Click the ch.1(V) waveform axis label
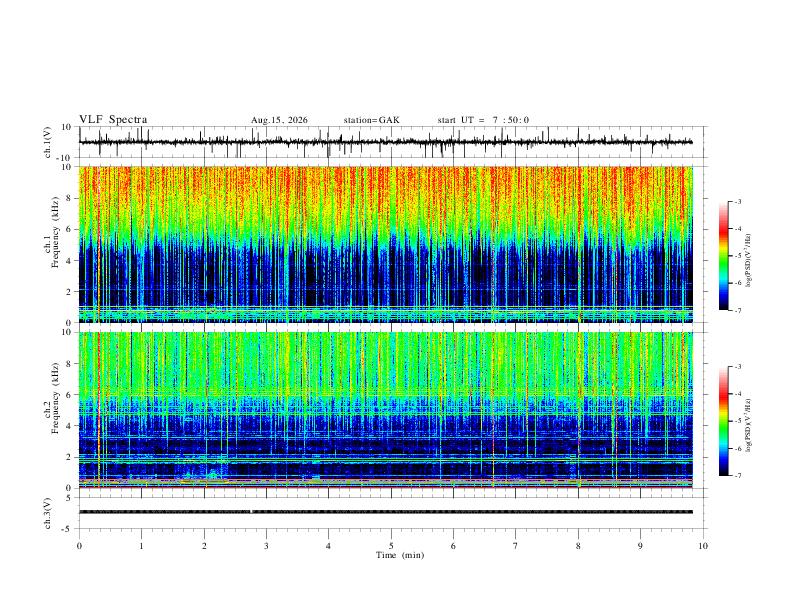Image resolution: width=792 pixels, height=612 pixels. 48,142
